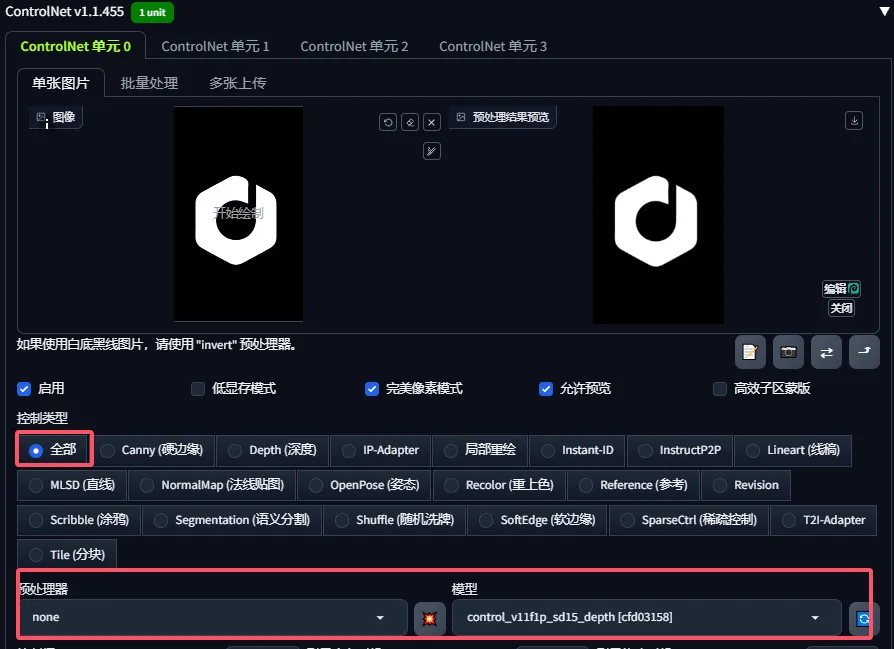The width and height of the screenshot is (894, 649).
Task: Choose the Shuffle (随机洗牌) control type
Action: pos(395,520)
